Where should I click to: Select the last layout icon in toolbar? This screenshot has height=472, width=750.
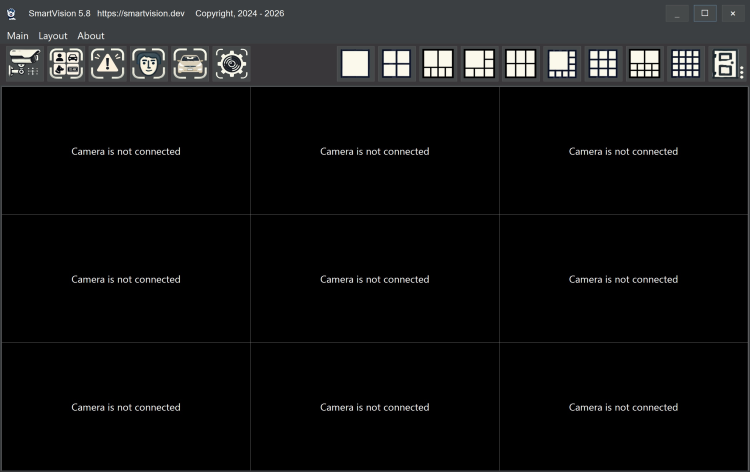[x=723, y=64]
